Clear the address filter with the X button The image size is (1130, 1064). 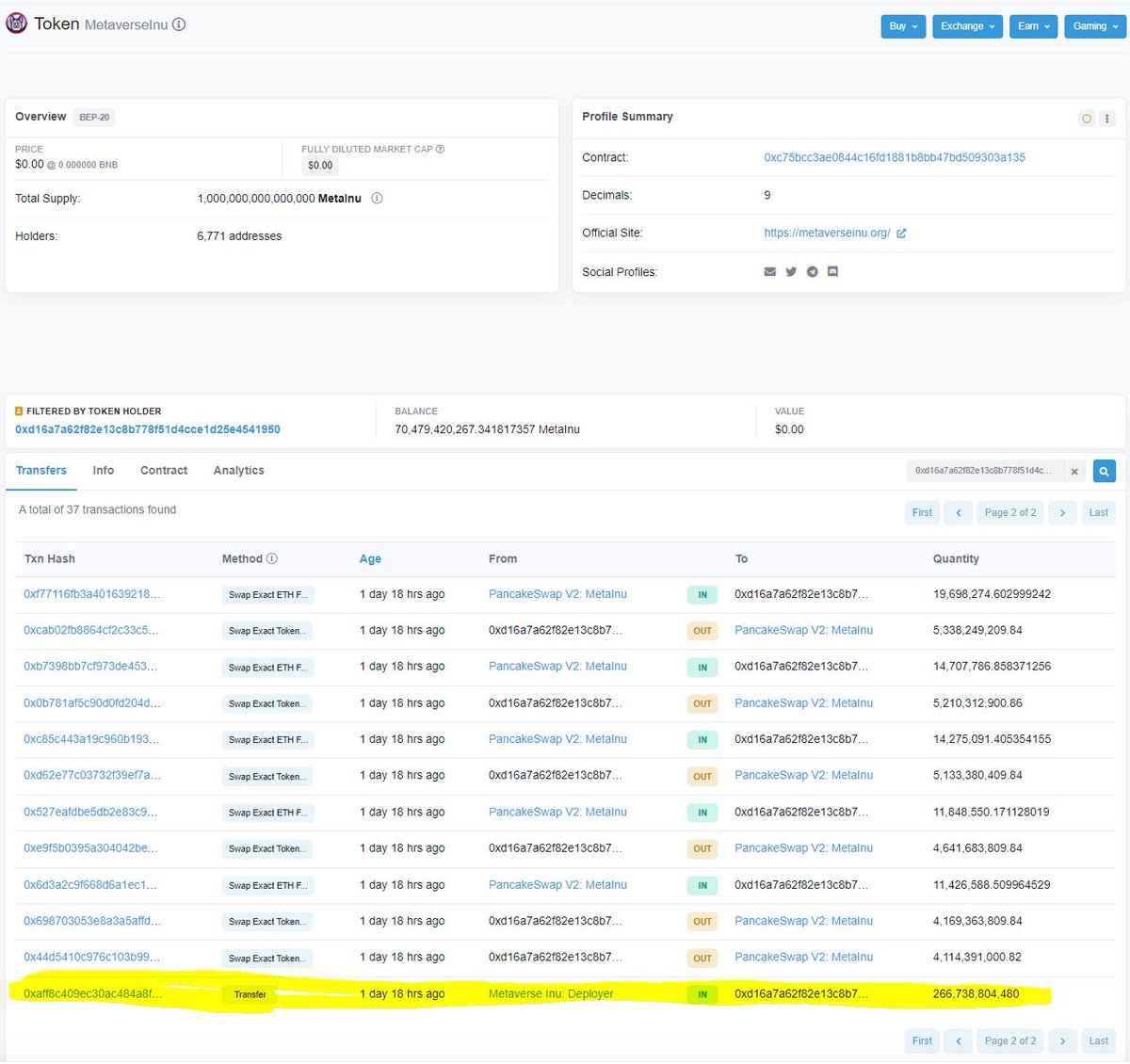pyautogui.click(x=1075, y=471)
